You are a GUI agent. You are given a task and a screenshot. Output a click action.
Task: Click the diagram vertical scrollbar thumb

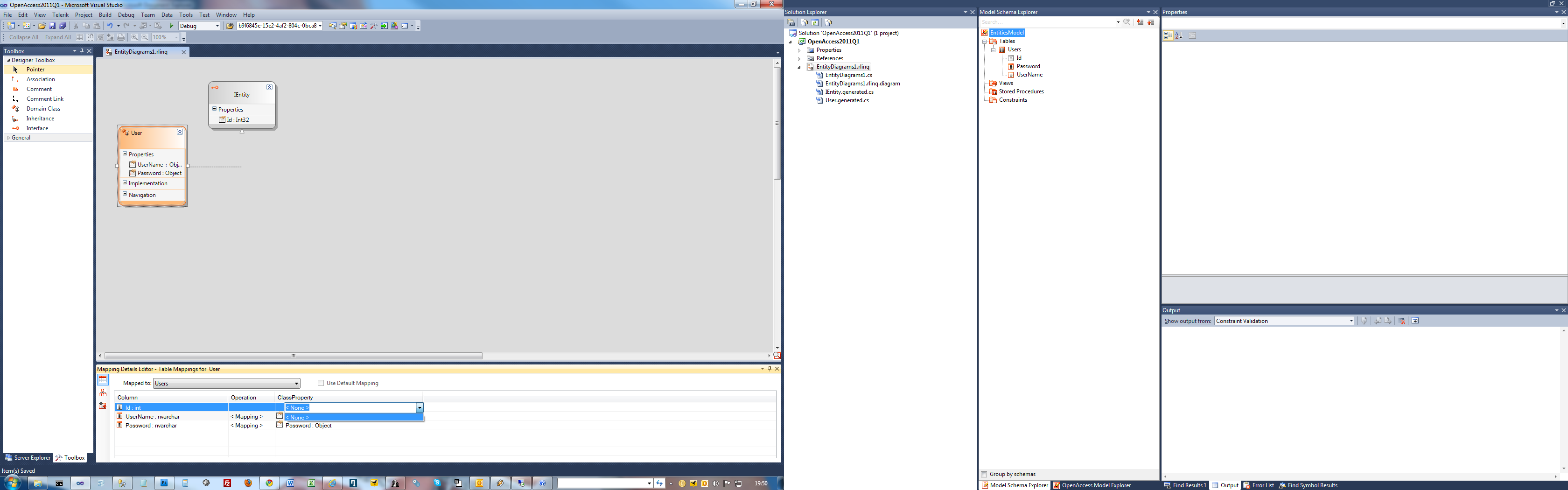pyautogui.click(x=777, y=123)
